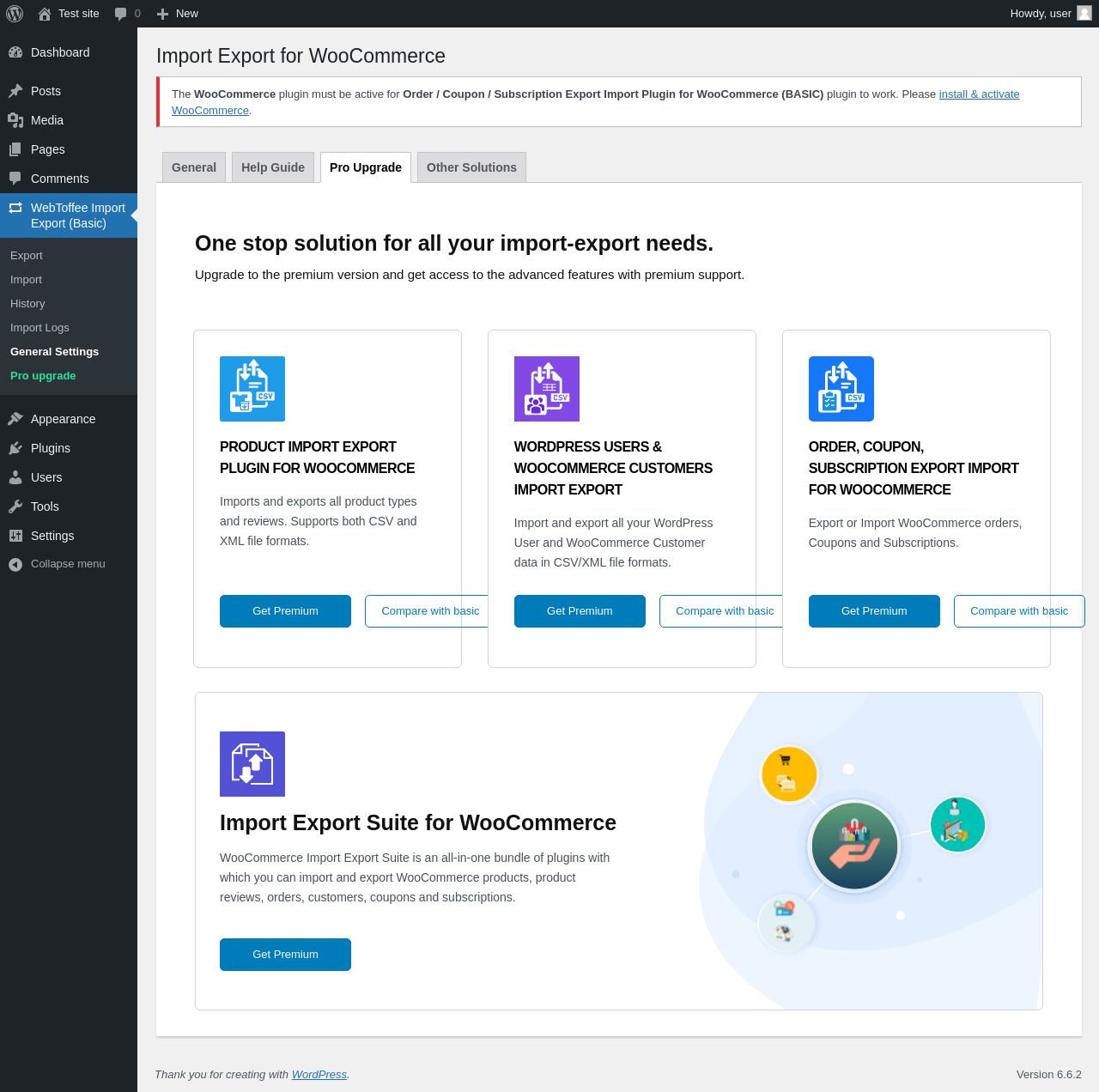
Task: Get Premium for Product Import Export plugin
Action: click(285, 611)
